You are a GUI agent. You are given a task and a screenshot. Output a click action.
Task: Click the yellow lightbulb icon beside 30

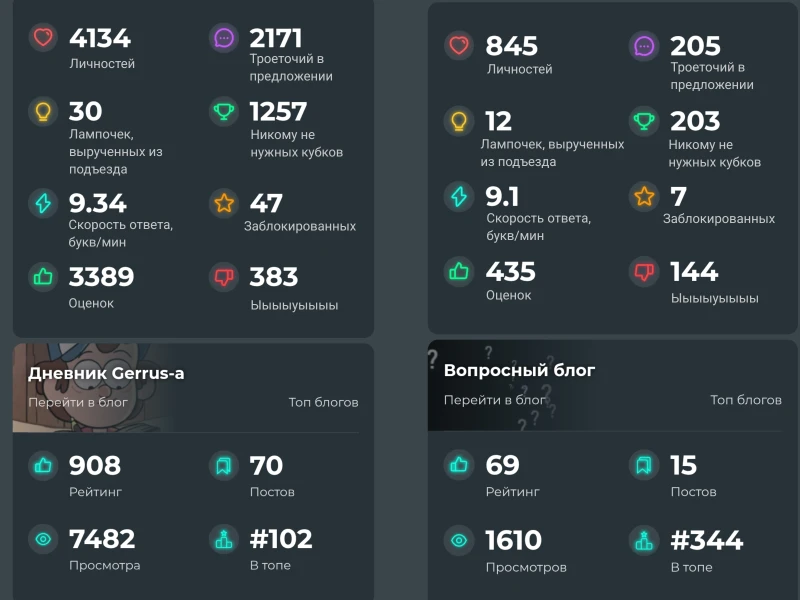coord(43,111)
